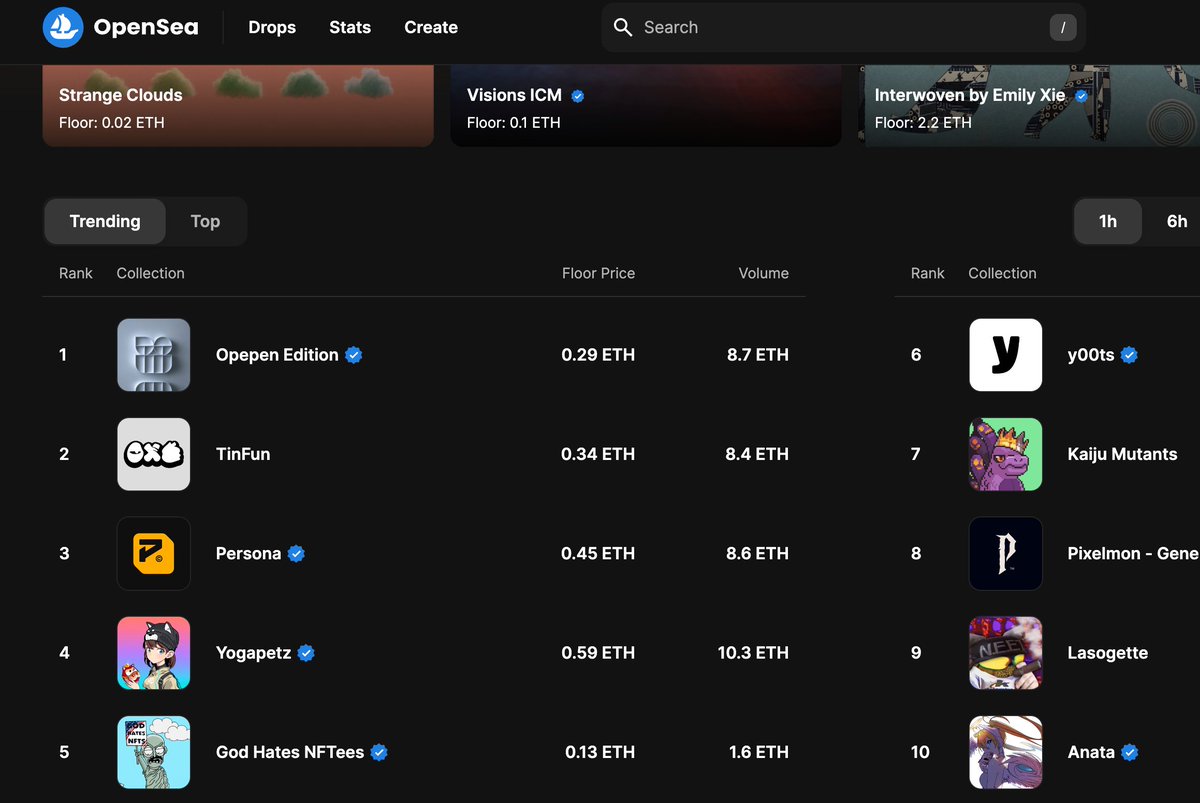Click verified badge on Visions ICM card

[578, 96]
